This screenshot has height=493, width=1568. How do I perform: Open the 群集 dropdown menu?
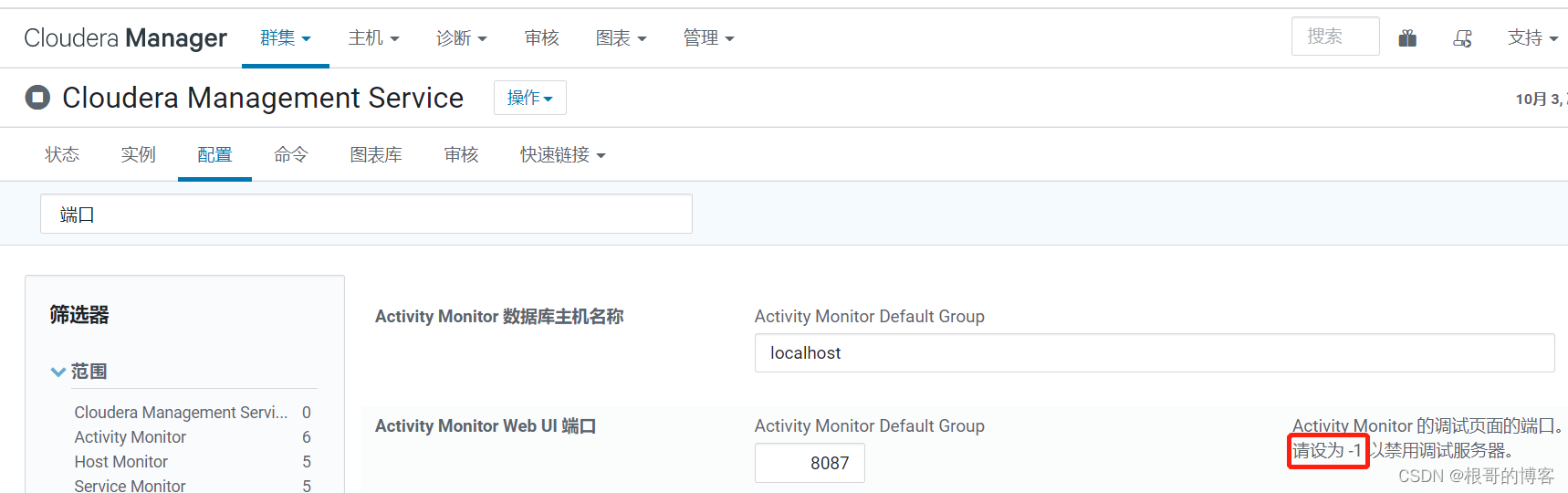[285, 38]
